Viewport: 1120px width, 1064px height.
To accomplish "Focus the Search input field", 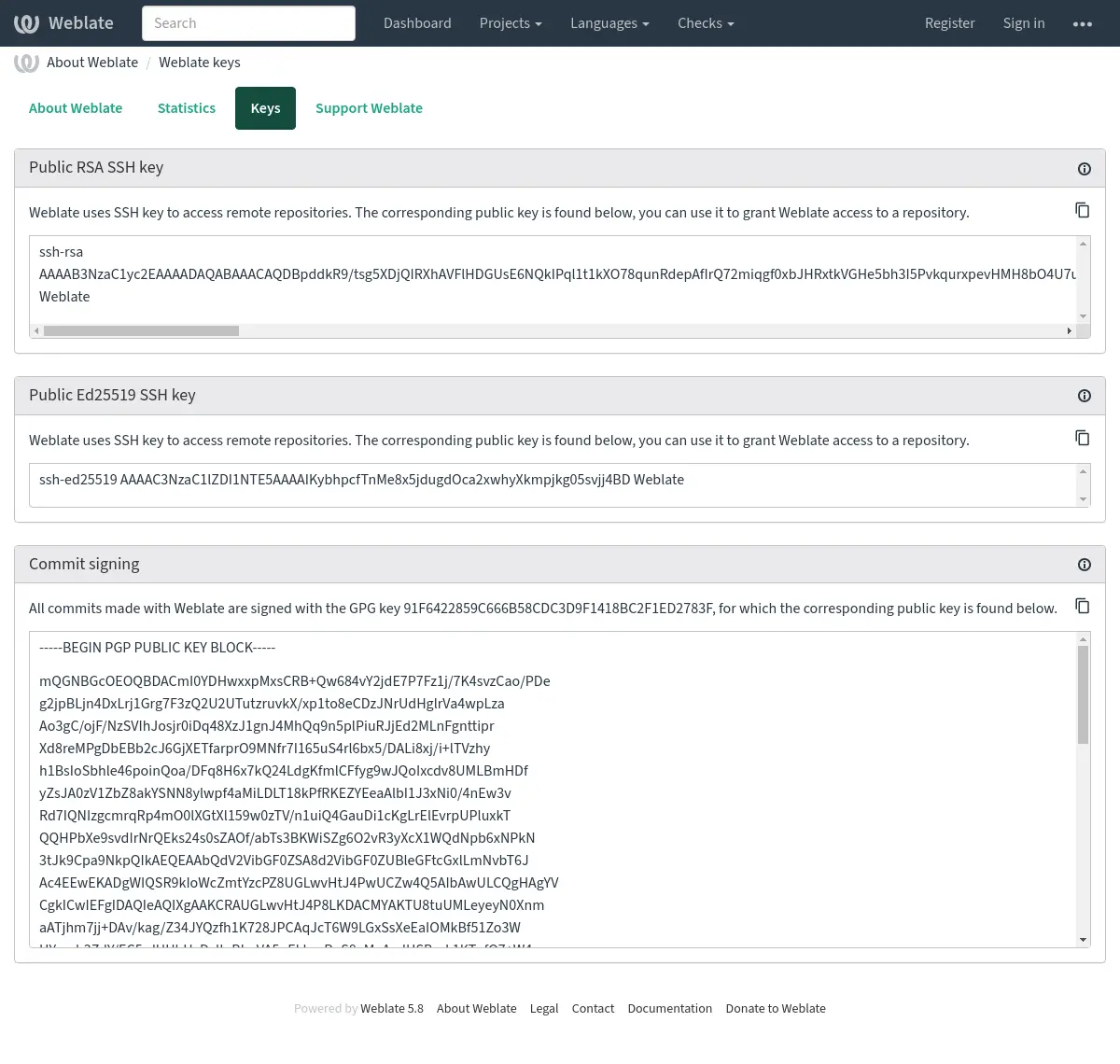I will (248, 23).
